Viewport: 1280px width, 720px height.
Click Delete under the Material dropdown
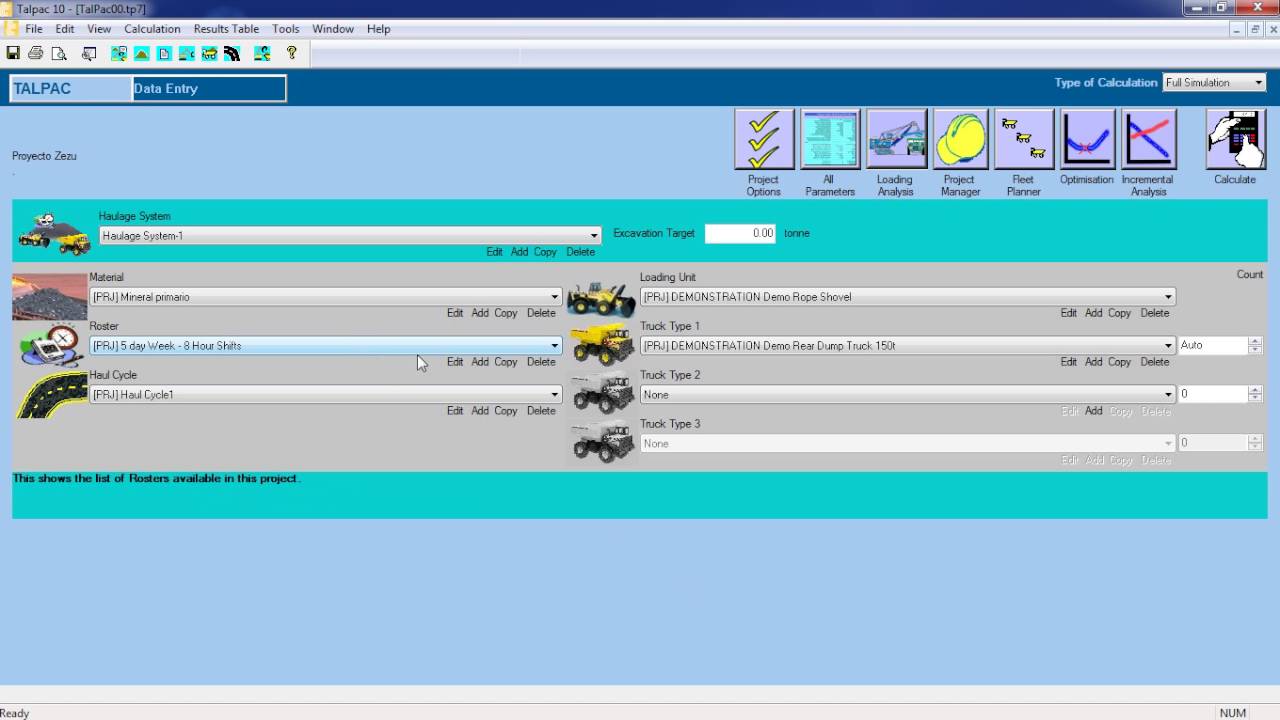click(x=541, y=313)
